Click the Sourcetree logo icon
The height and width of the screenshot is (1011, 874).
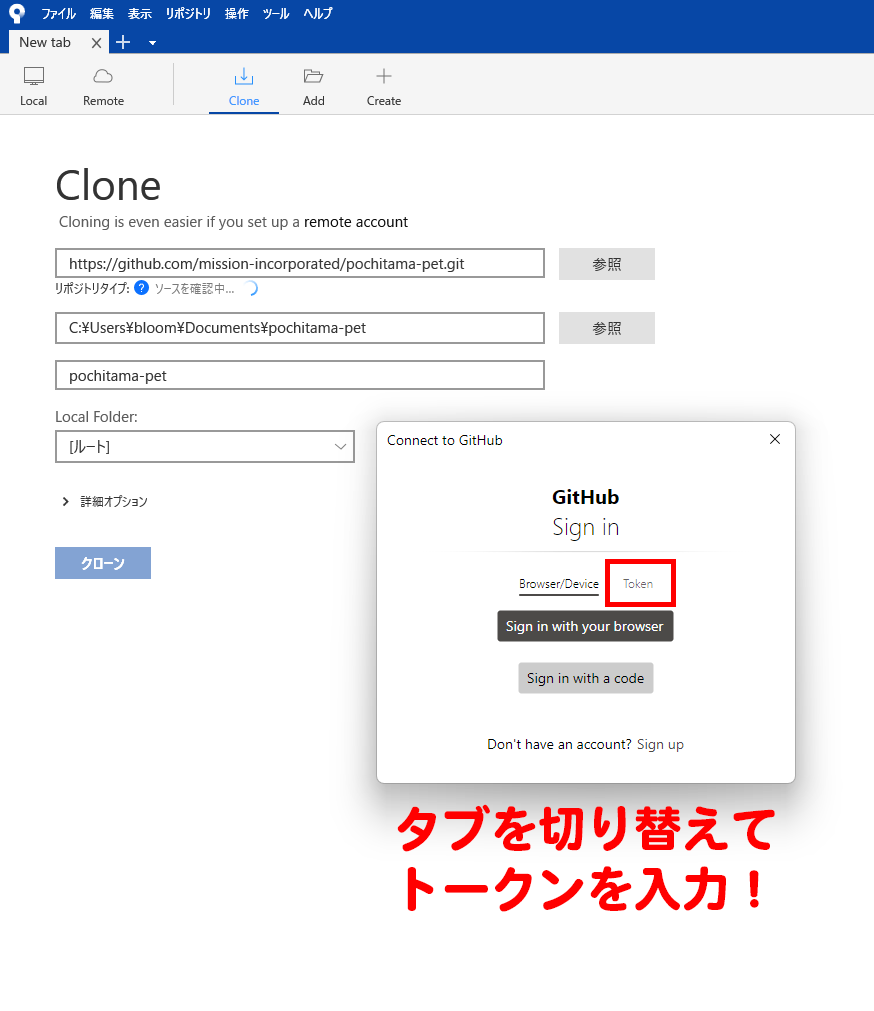[x=16, y=13]
